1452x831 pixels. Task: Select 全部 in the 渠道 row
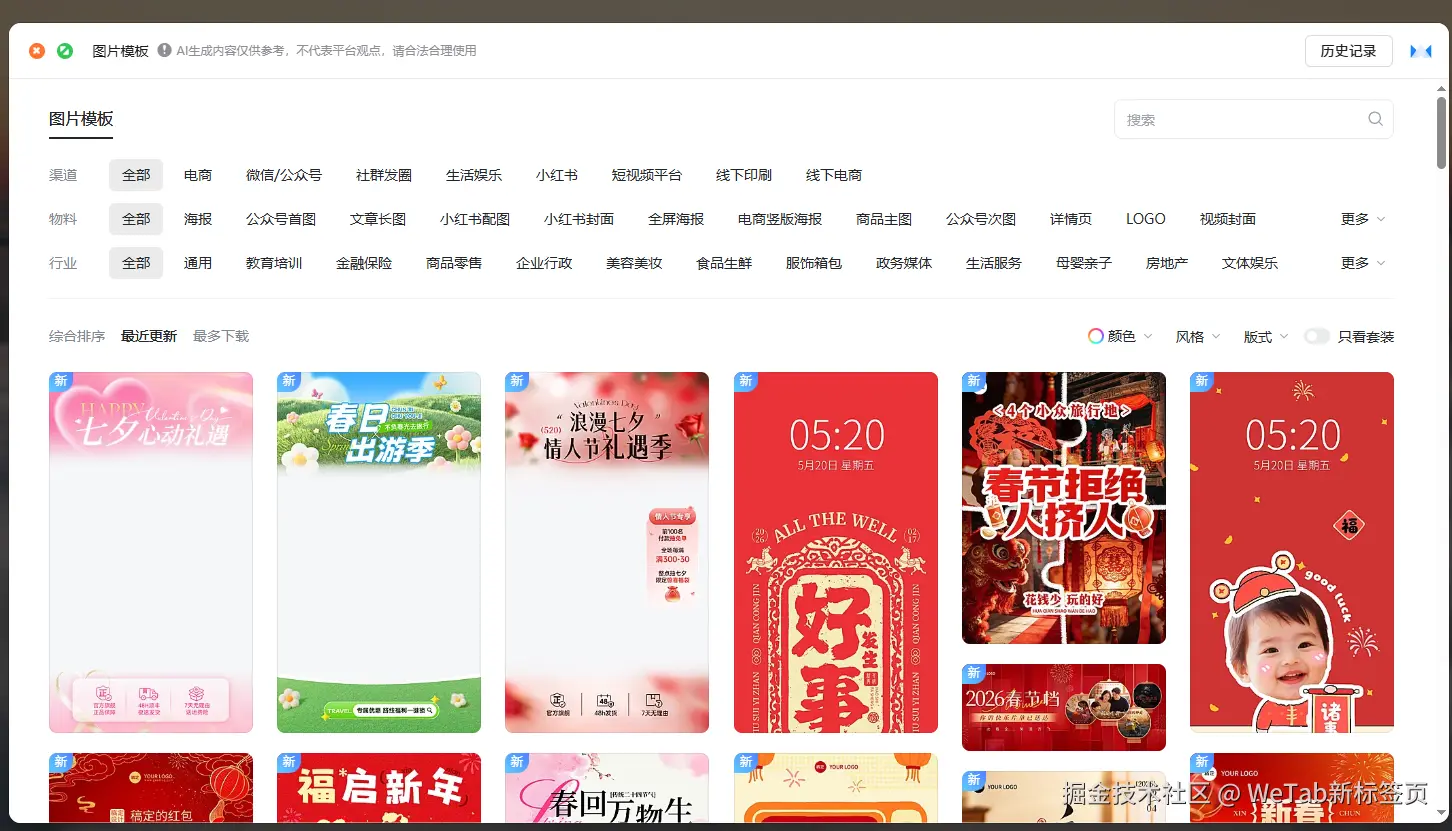pos(136,175)
